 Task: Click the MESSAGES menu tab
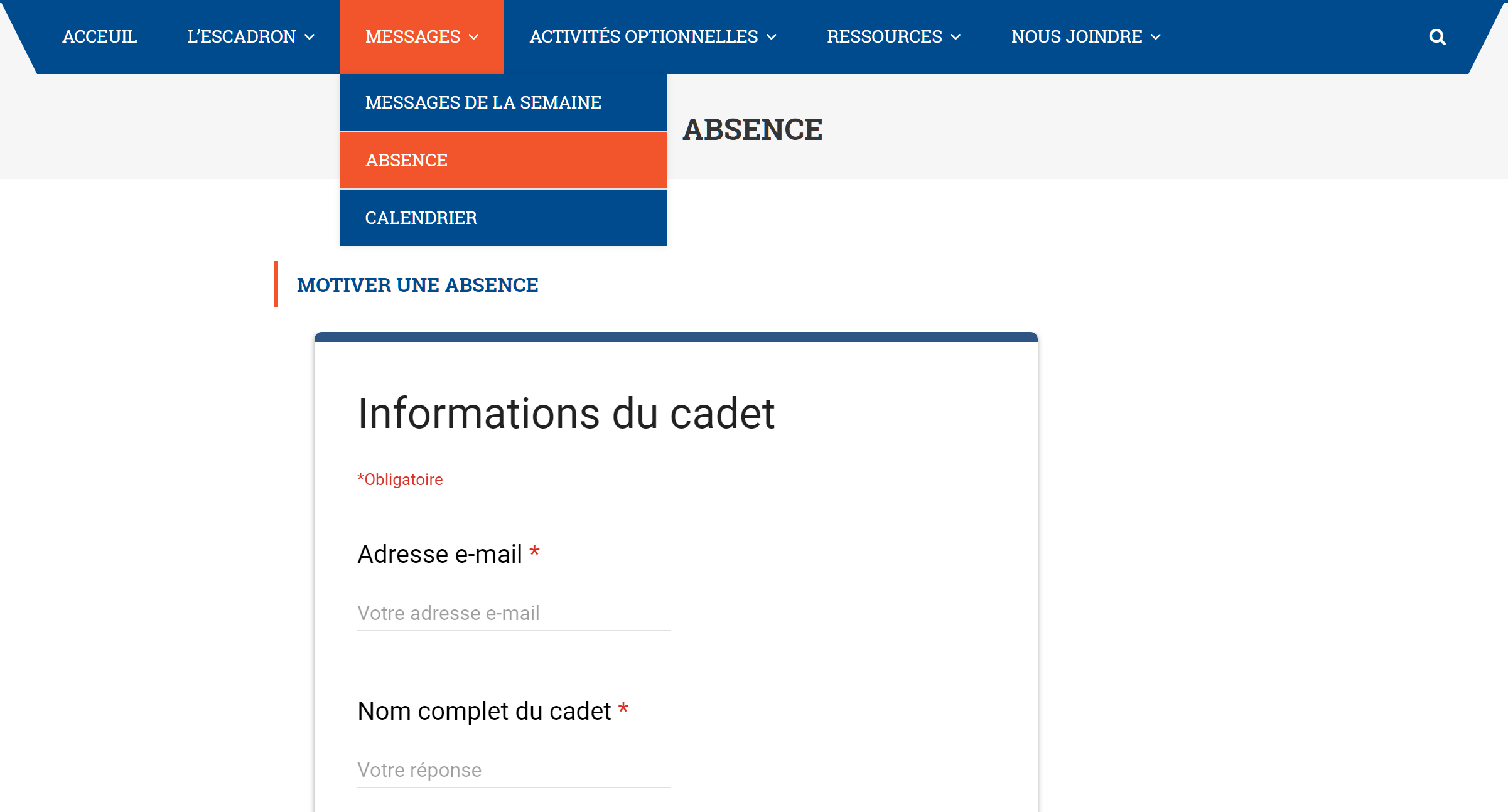coord(412,37)
